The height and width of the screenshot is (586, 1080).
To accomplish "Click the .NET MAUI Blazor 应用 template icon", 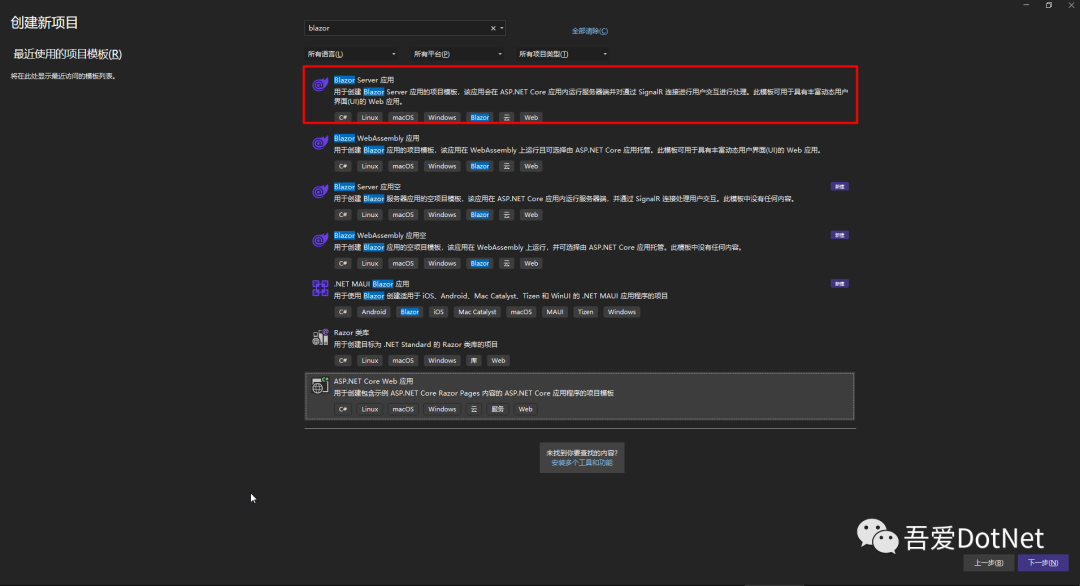I will [x=320, y=288].
